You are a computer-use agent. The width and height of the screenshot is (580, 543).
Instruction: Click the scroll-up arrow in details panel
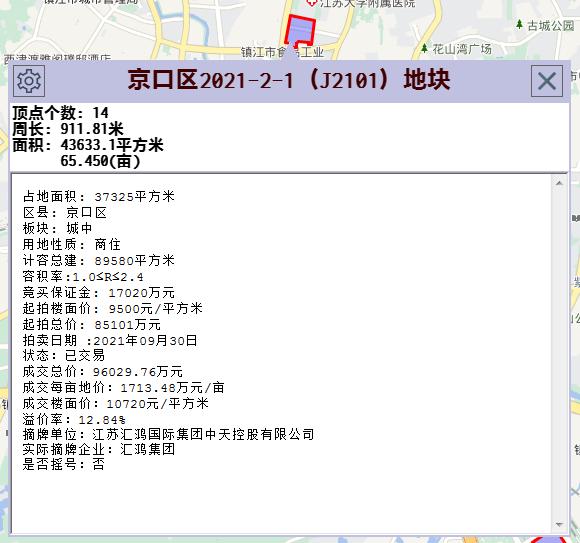tap(559, 183)
